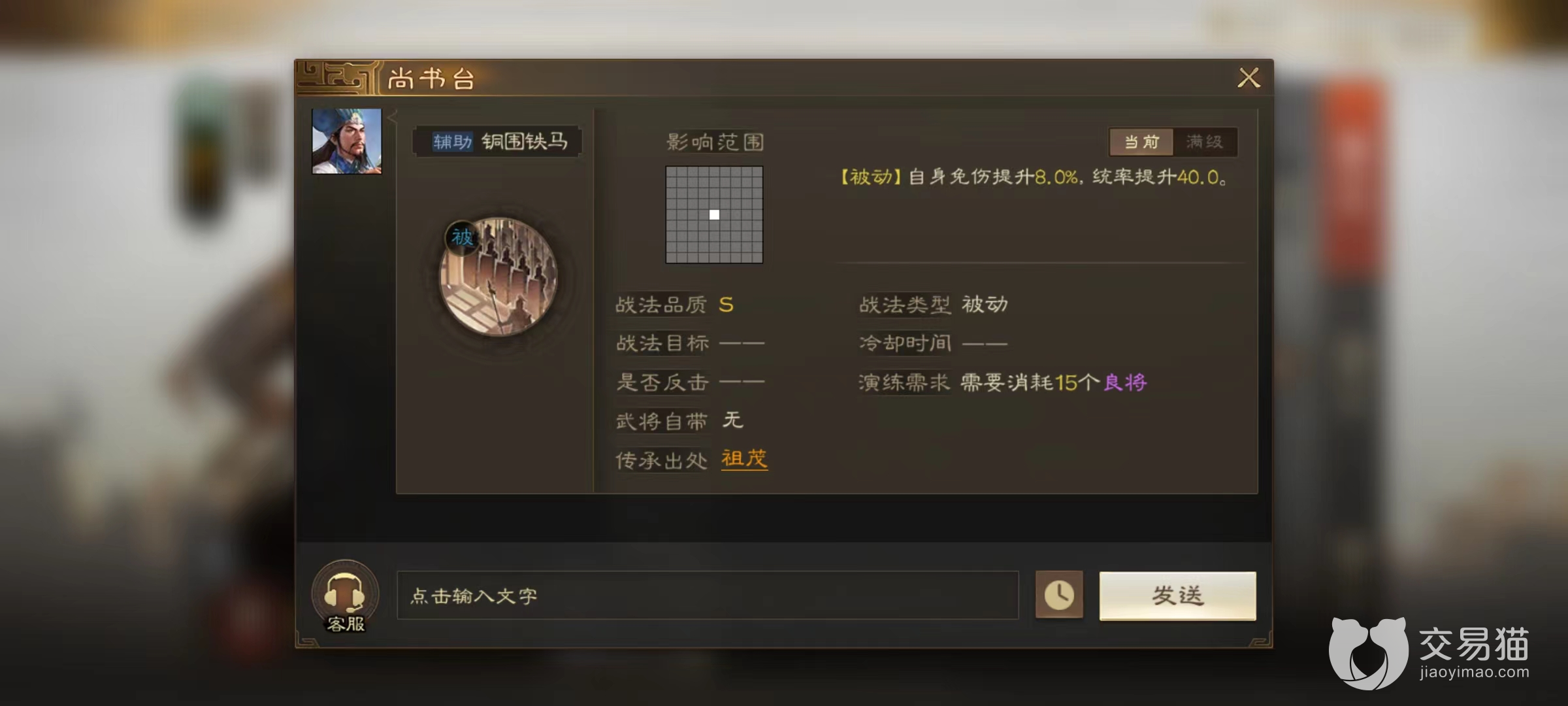Image resolution: width=1568 pixels, height=706 pixels.
Task: Click the S skill quality rating
Action: [x=726, y=305]
